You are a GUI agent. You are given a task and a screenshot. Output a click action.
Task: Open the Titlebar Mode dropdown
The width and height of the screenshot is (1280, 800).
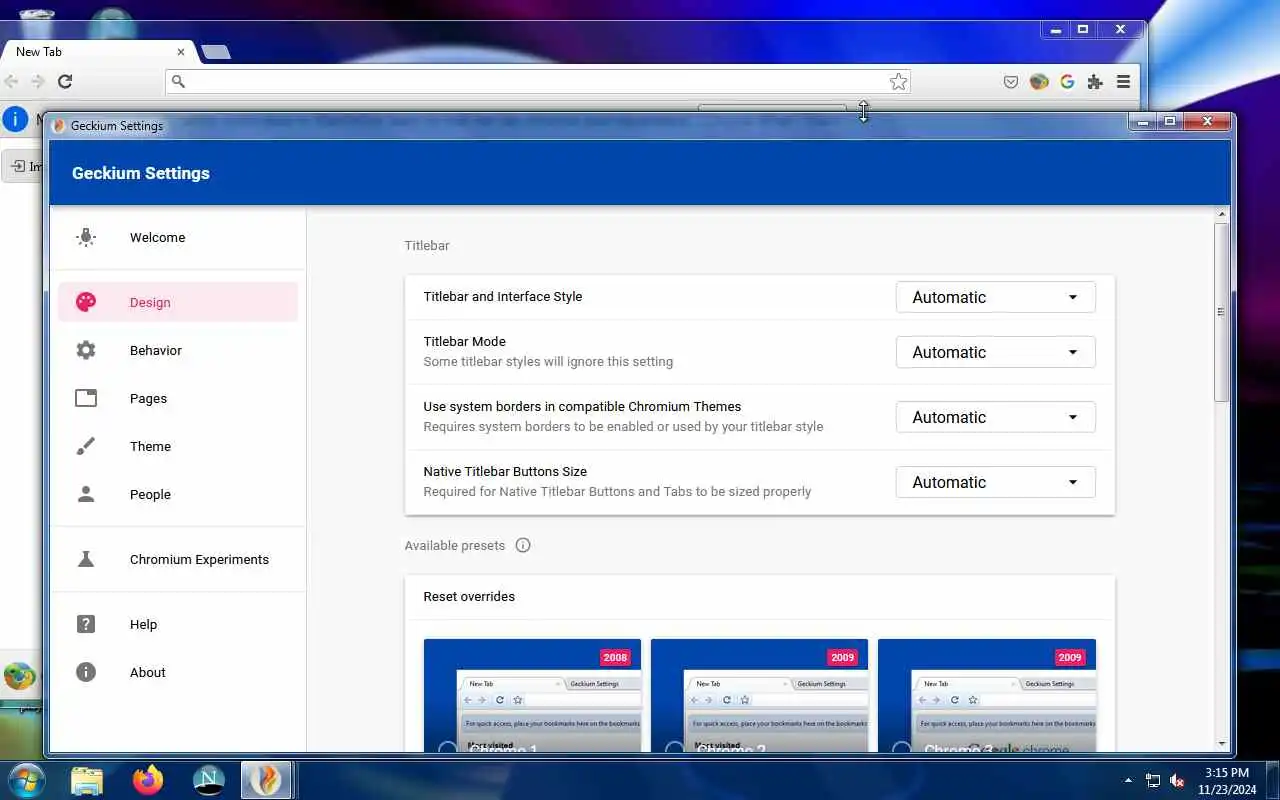point(995,352)
